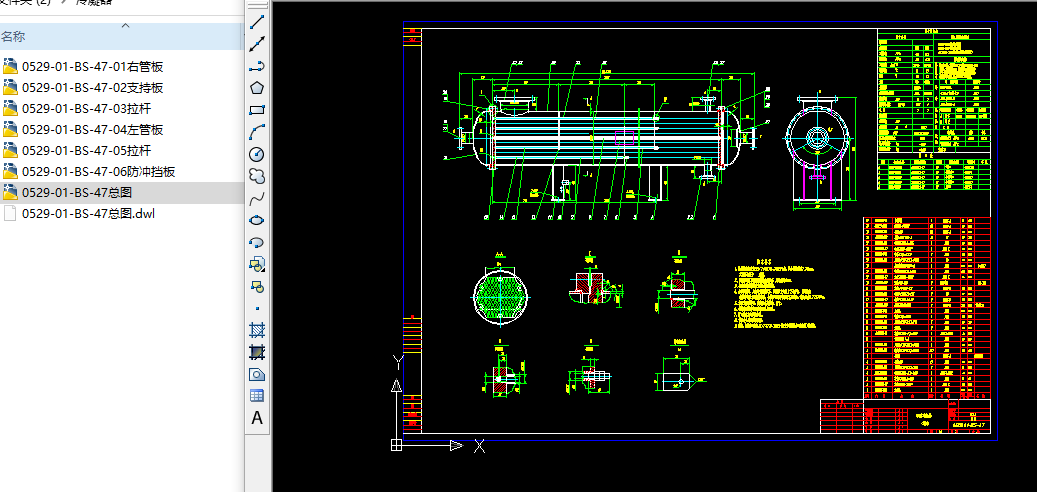Select file 0529-01-BS-47-02支持板
Viewport: 1037px width, 492px height.
(x=92, y=88)
